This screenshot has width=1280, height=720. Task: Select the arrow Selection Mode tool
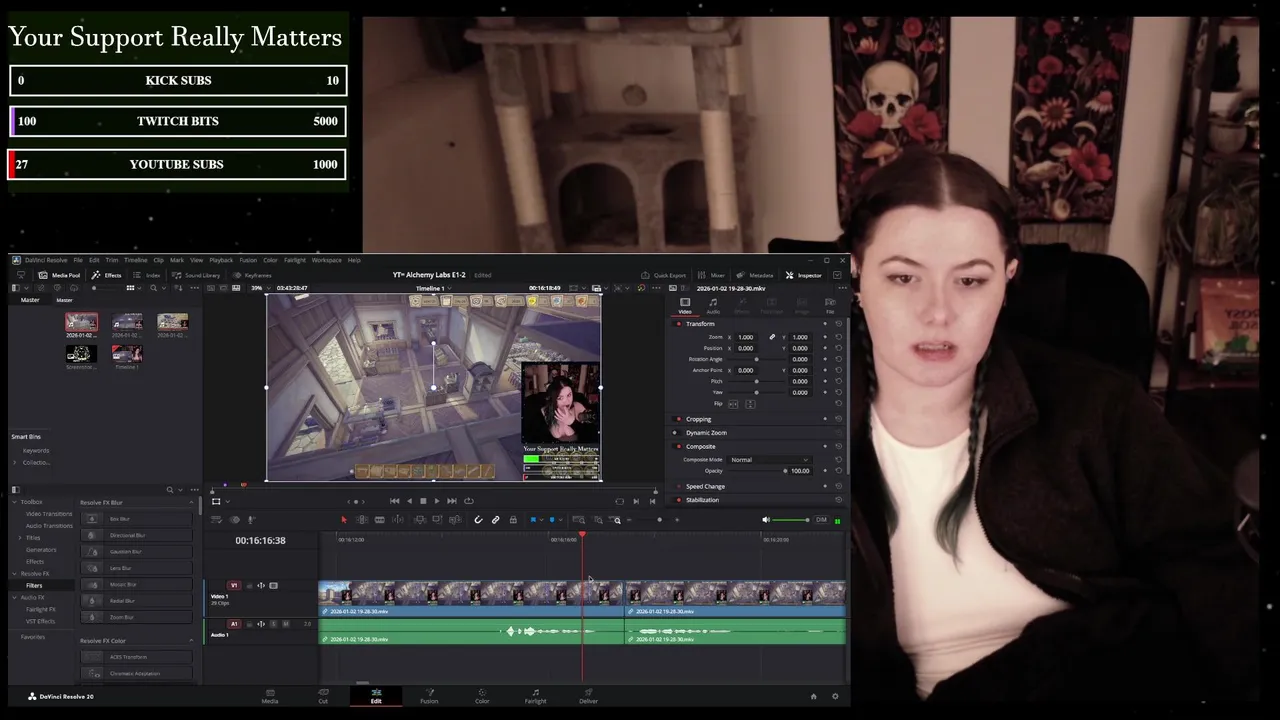344,520
